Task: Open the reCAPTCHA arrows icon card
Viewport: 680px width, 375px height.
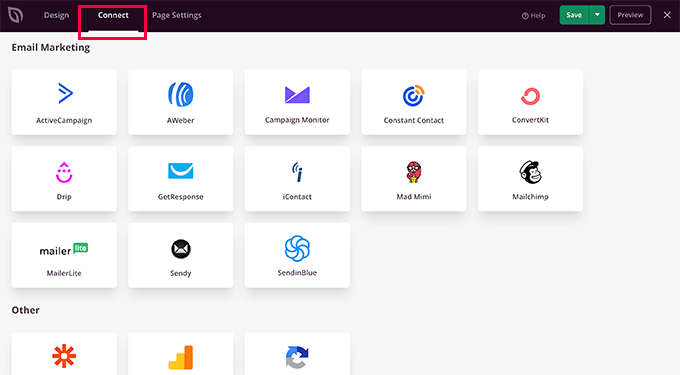Action: click(297, 354)
